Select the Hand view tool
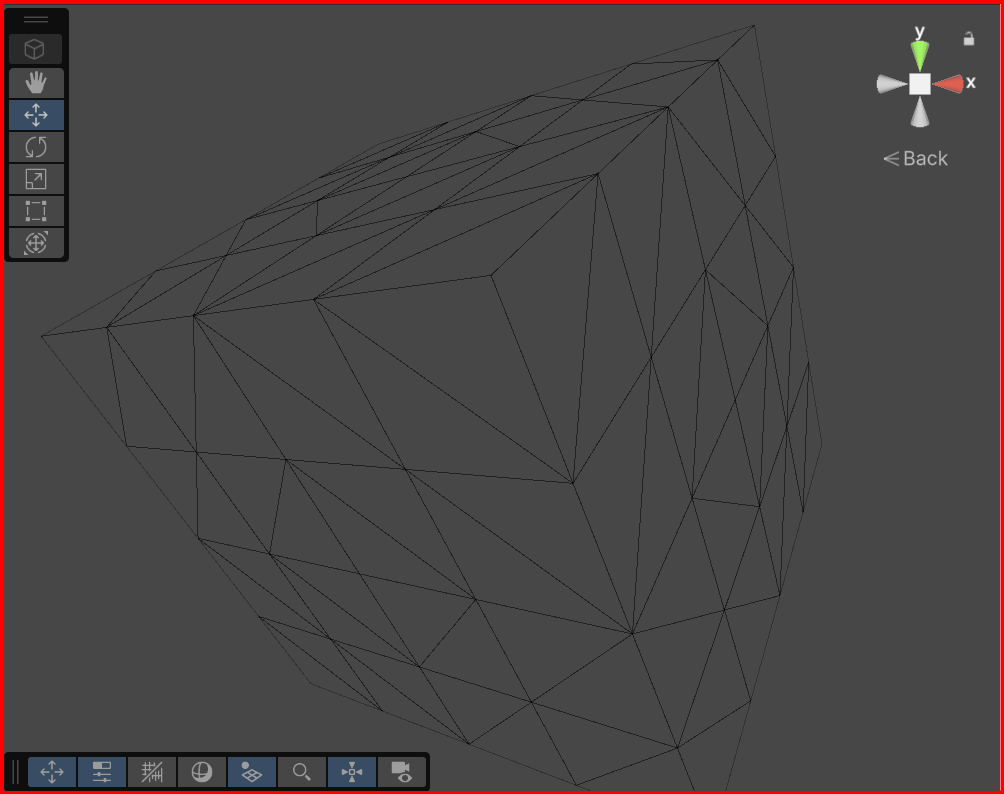 [x=36, y=83]
